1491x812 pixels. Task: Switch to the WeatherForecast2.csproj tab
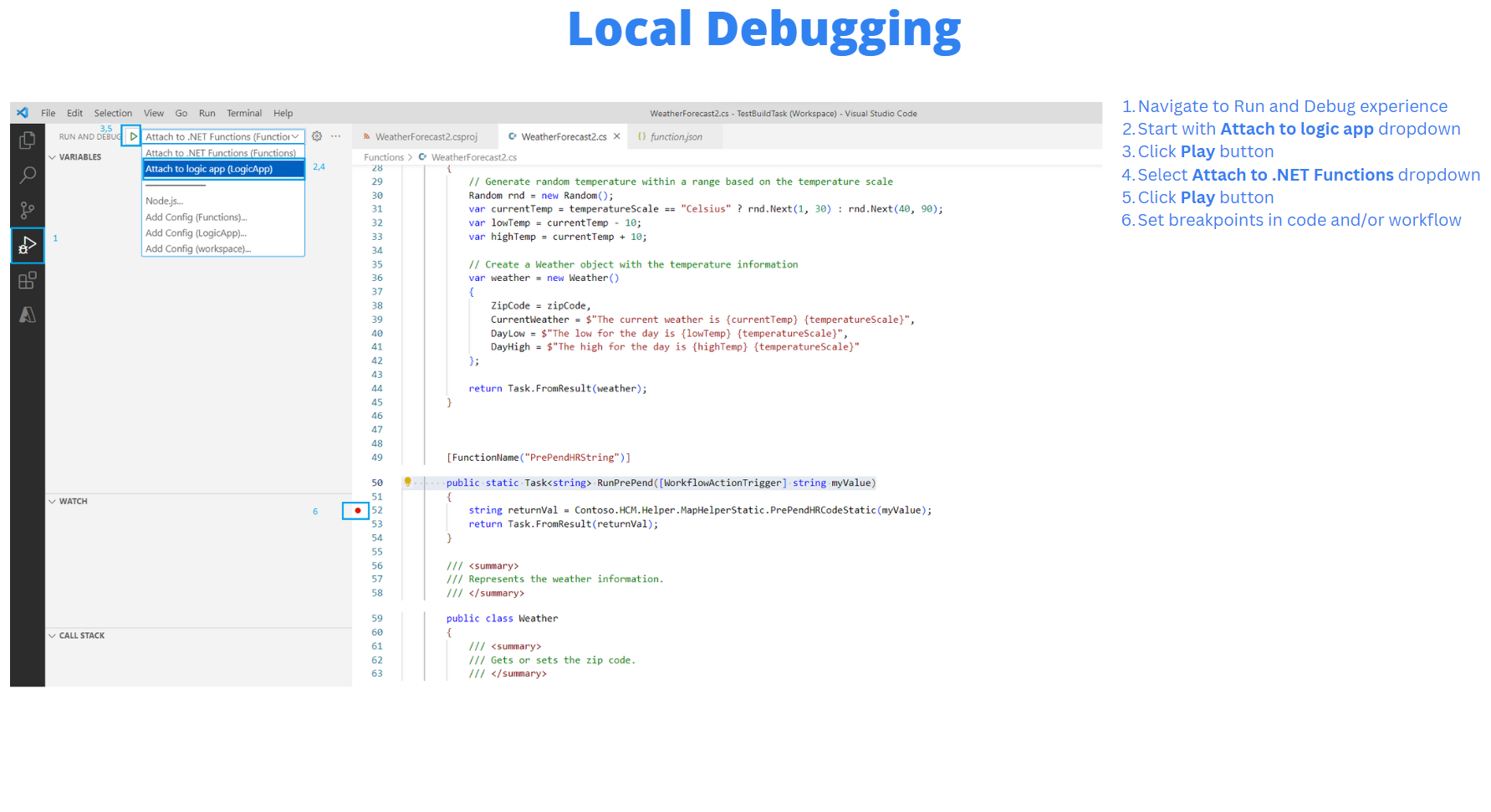pos(425,136)
